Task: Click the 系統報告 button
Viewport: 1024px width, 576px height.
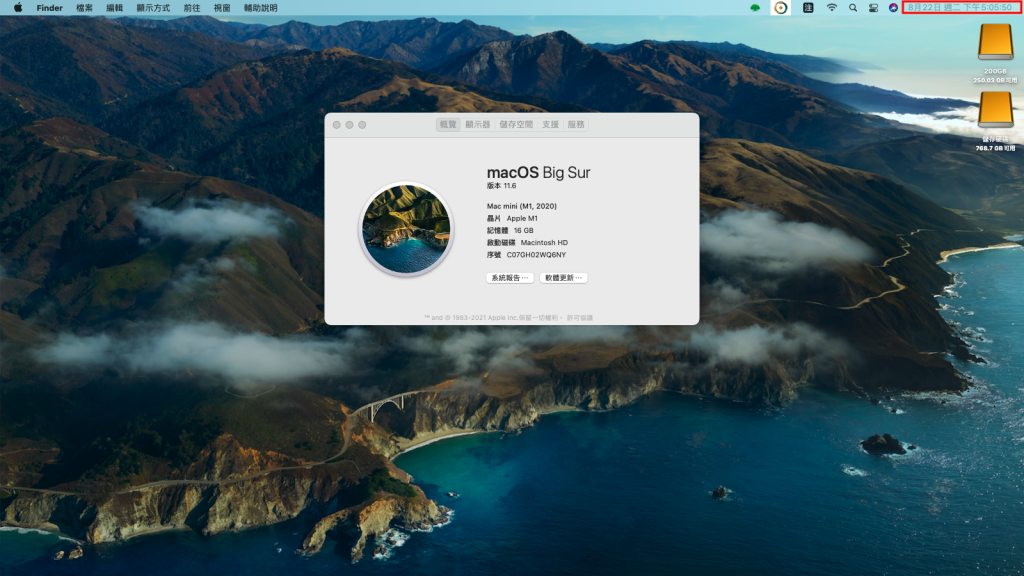Action: click(x=510, y=278)
